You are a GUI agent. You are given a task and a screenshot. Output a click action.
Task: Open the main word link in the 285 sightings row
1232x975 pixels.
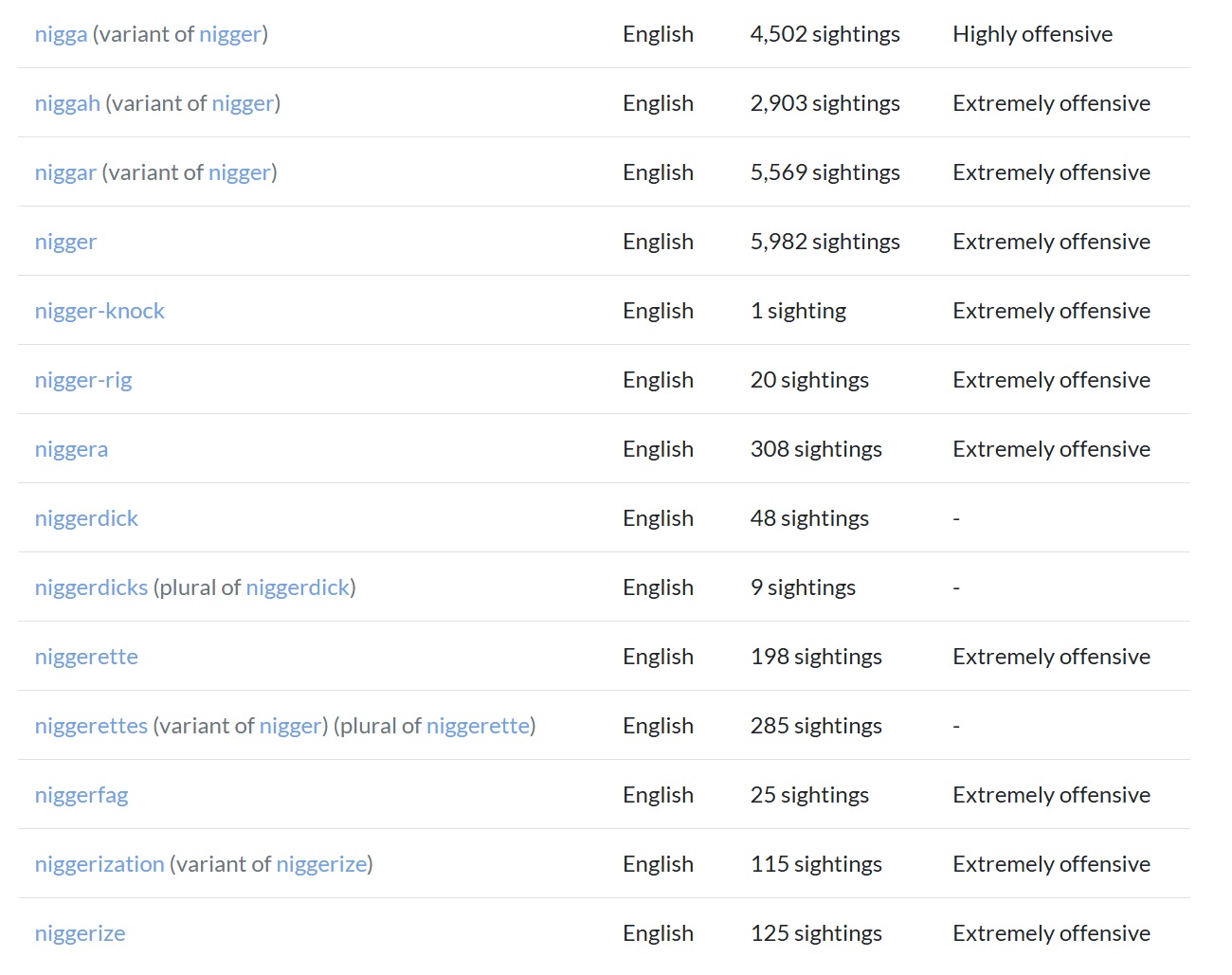tap(91, 727)
